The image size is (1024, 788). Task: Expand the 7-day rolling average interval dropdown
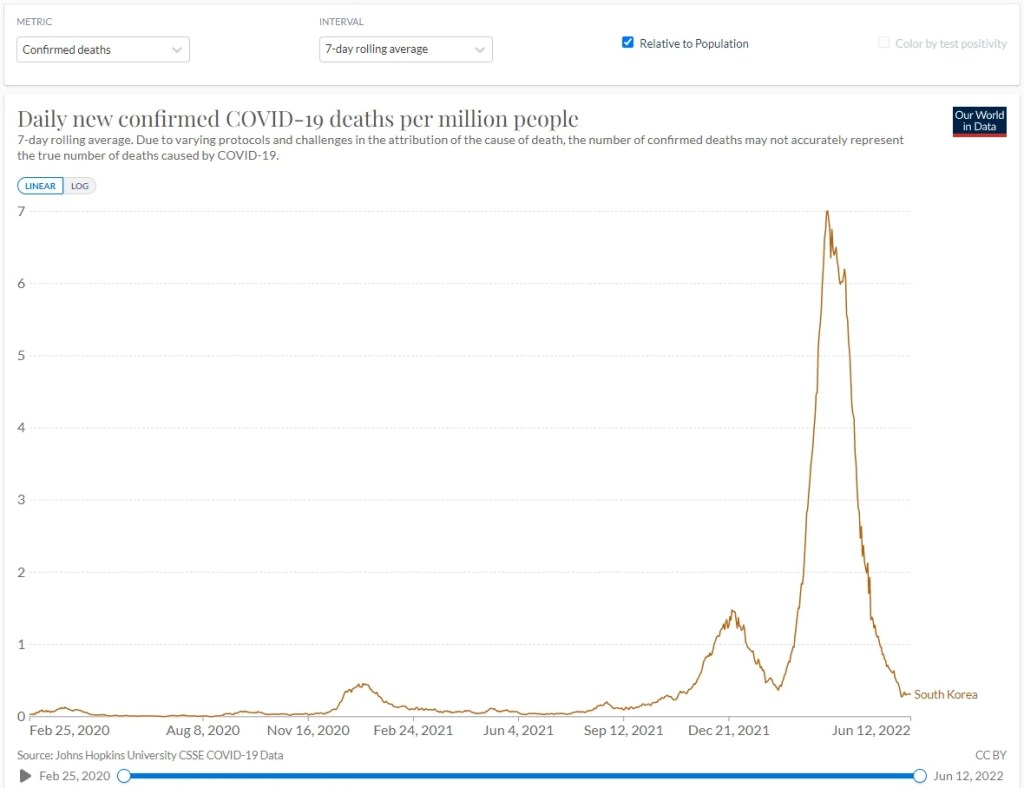406,50
